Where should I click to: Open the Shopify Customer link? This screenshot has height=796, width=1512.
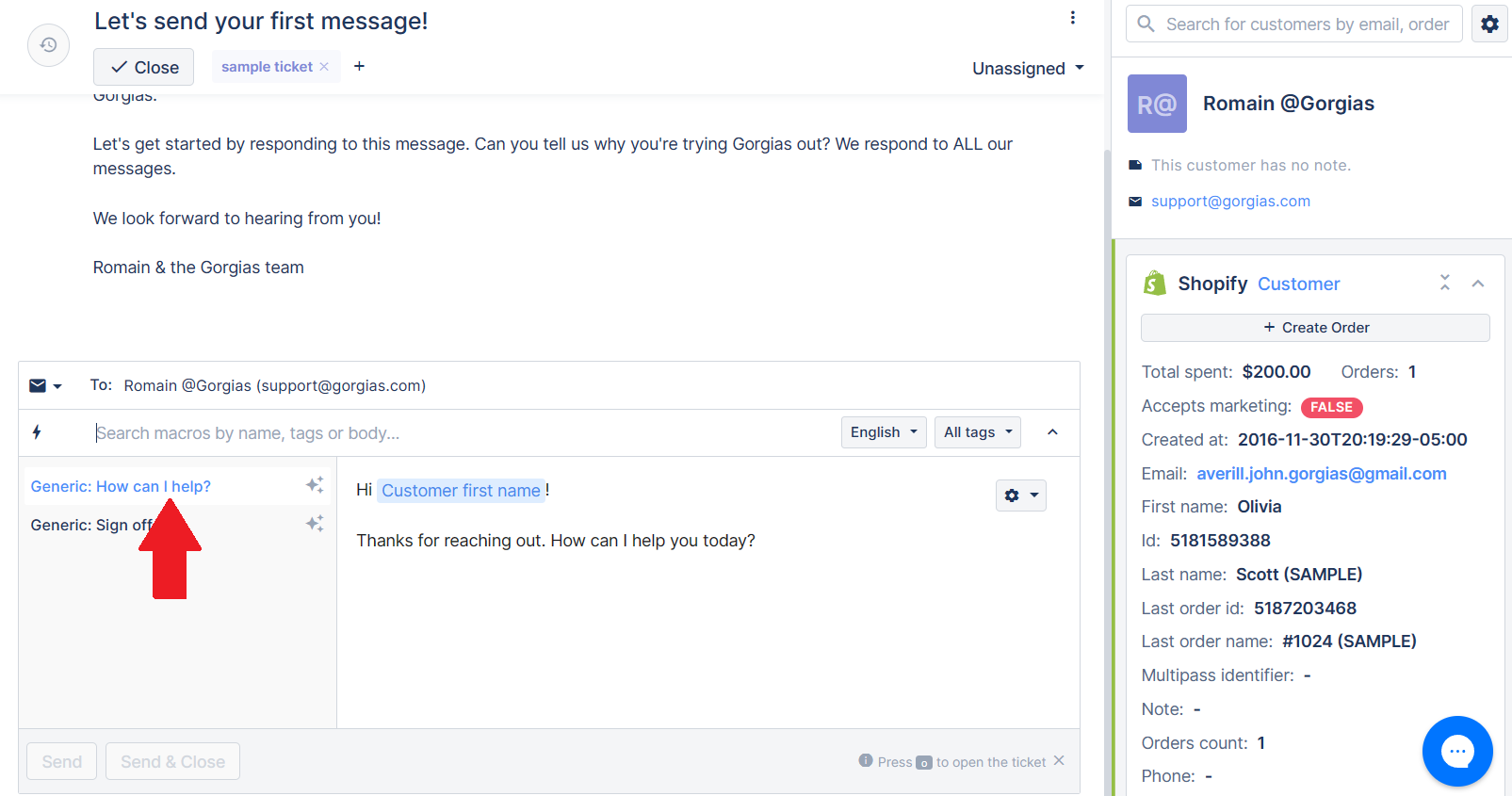[x=1298, y=284]
